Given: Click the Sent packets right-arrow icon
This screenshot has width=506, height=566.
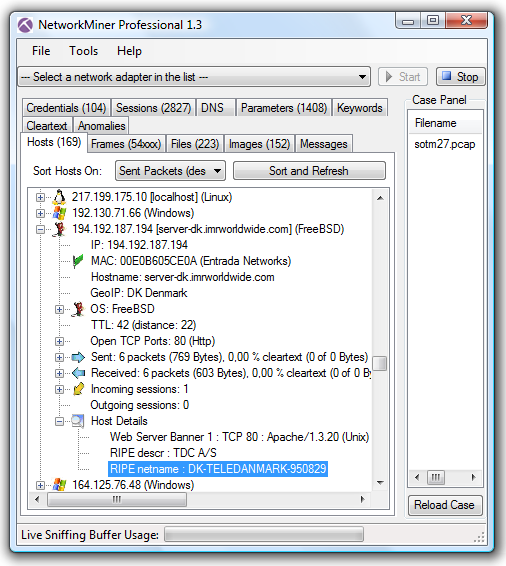Looking at the screenshot, I should (78, 357).
